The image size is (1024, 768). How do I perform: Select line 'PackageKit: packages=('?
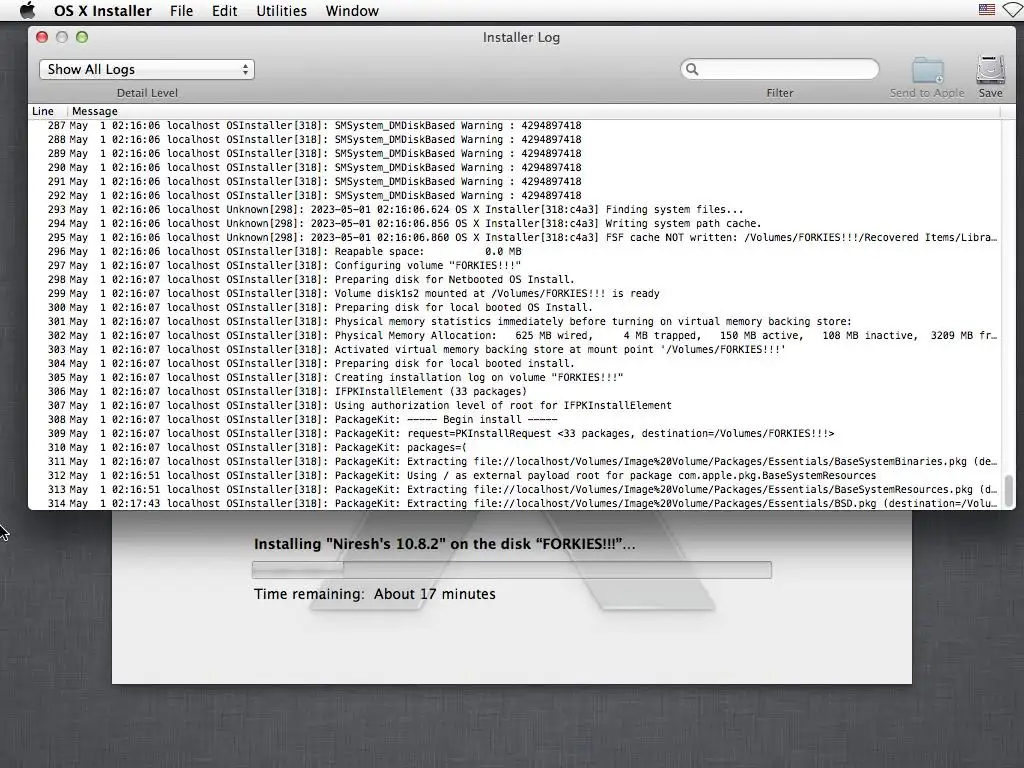coord(514,447)
